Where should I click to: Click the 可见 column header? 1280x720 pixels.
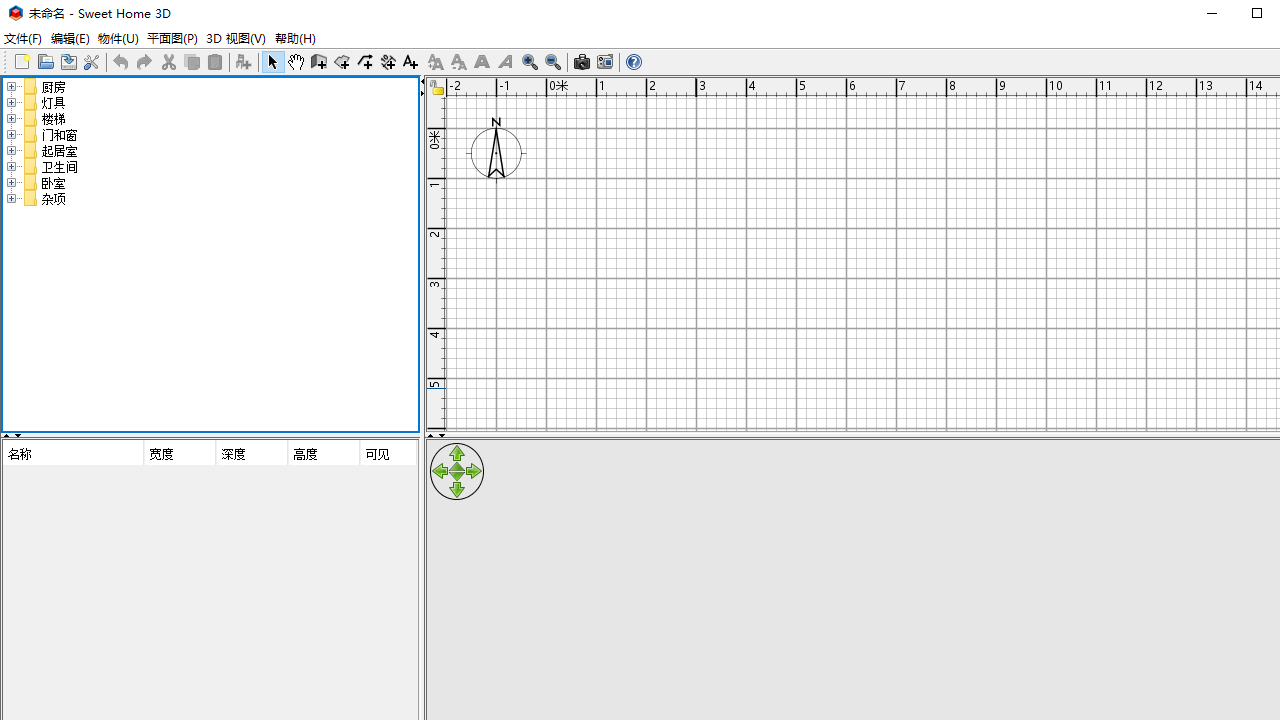click(387, 454)
